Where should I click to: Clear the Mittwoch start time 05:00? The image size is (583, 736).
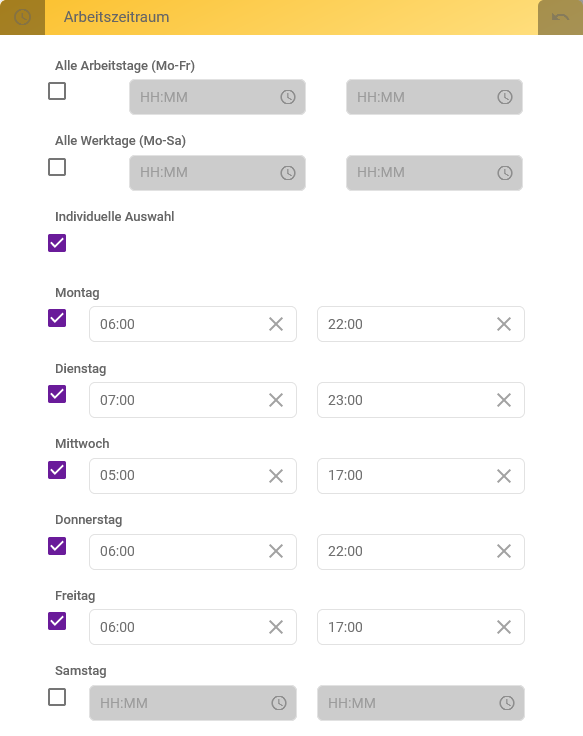coord(276,476)
